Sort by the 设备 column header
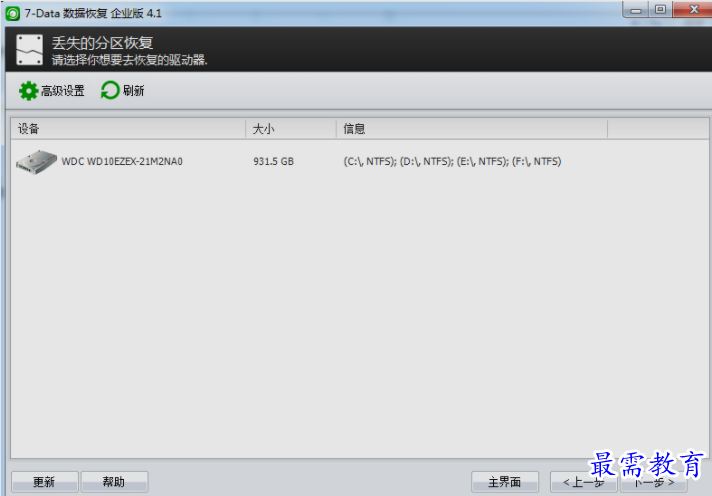This screenshot has height=496, width=712. click(128, 129)
